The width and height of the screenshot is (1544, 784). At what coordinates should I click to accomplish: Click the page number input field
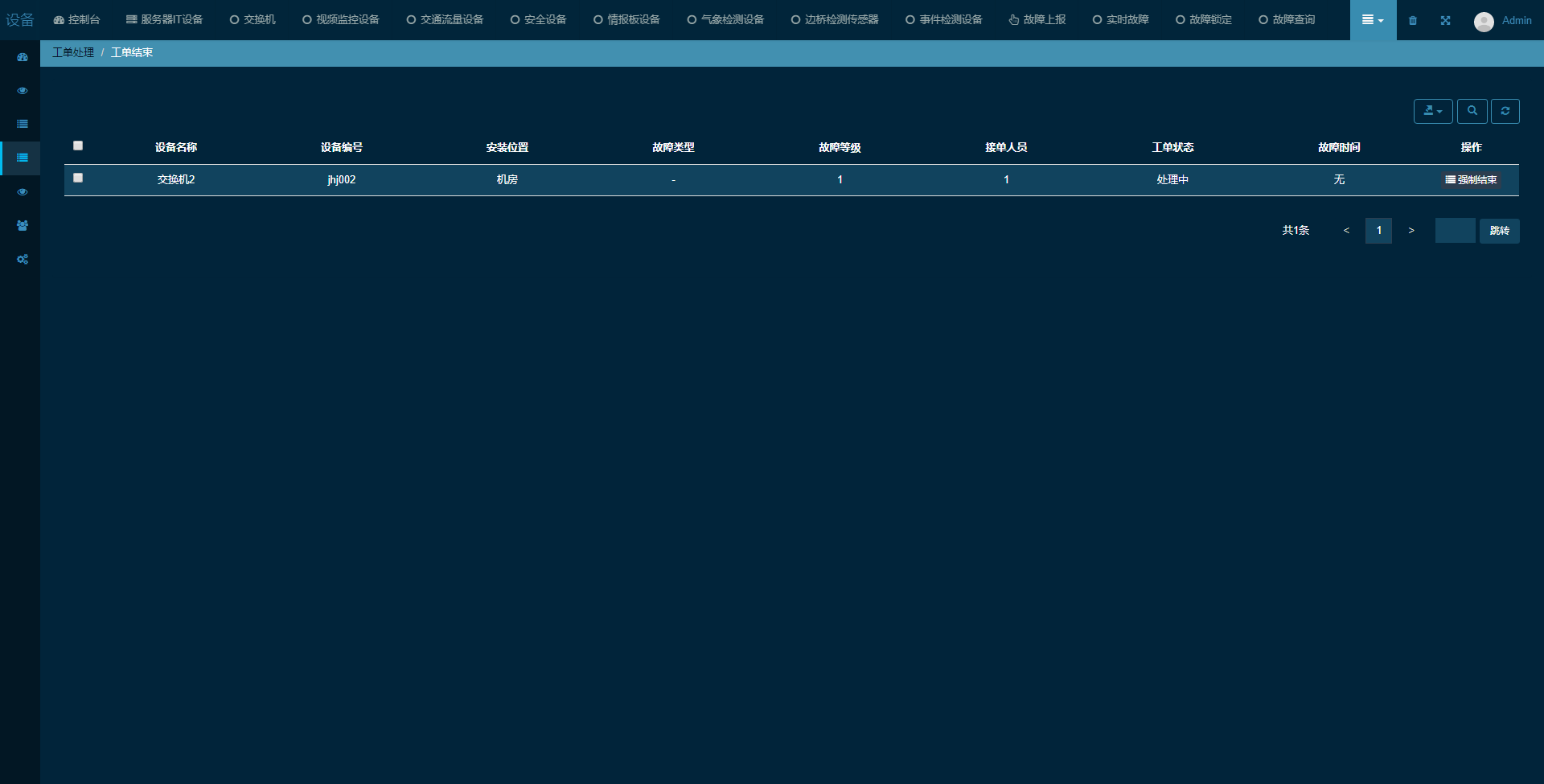pos(1455,231)
